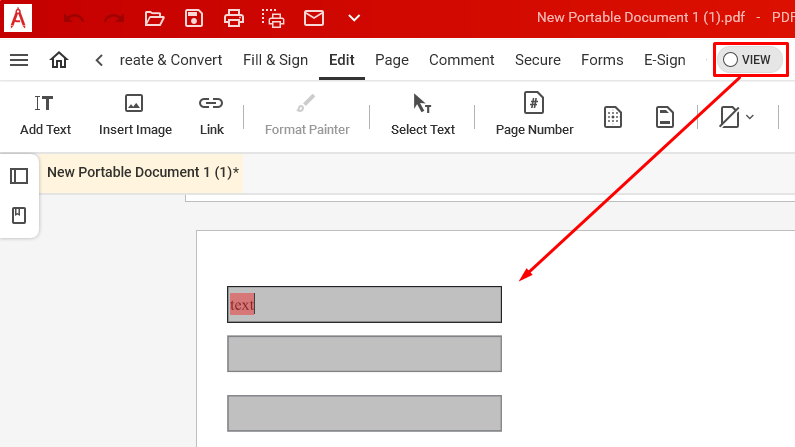Open the Comment tab

coord(461,60)
